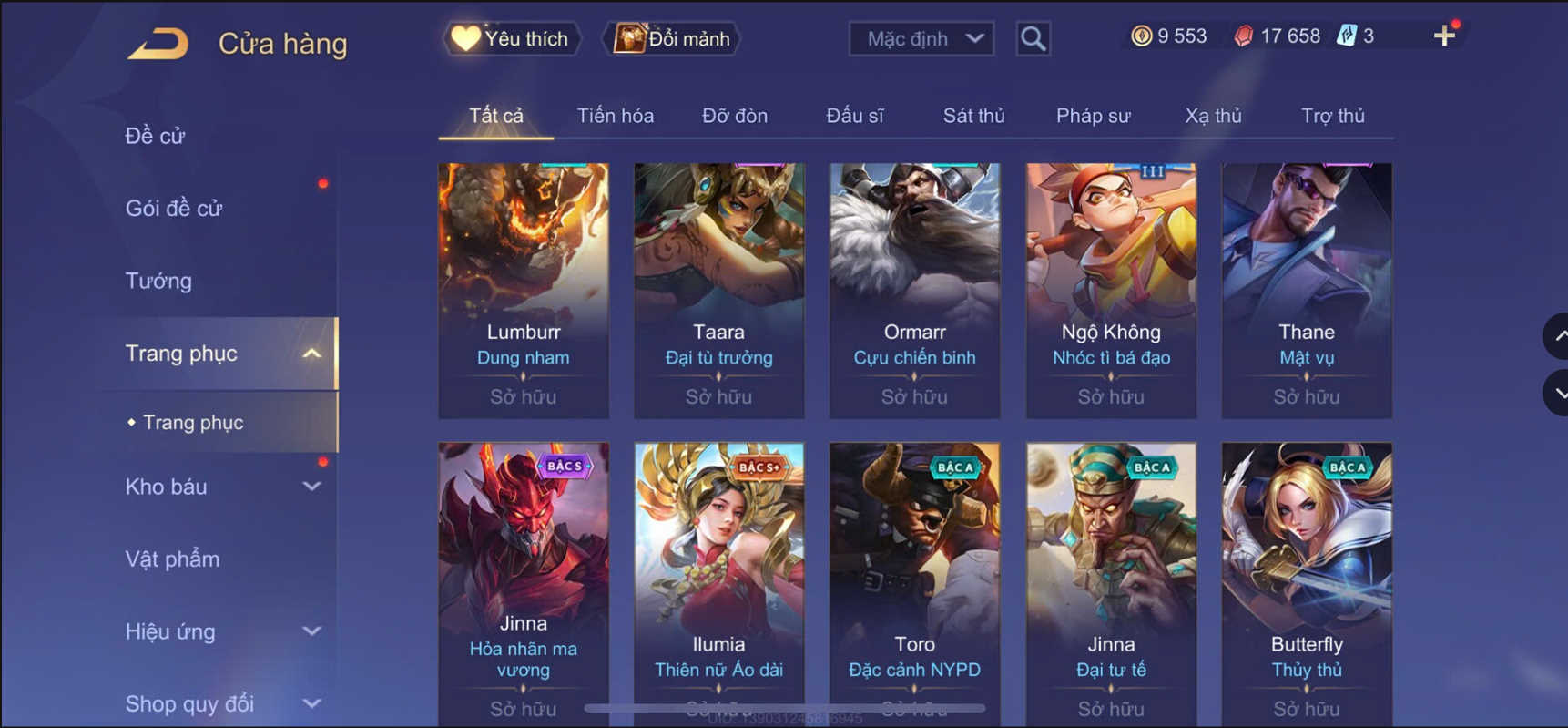Screen dimensions: 1568x728
Task: Open Đổi mảnh fragment exchange icon
Action: click(629, 38)
